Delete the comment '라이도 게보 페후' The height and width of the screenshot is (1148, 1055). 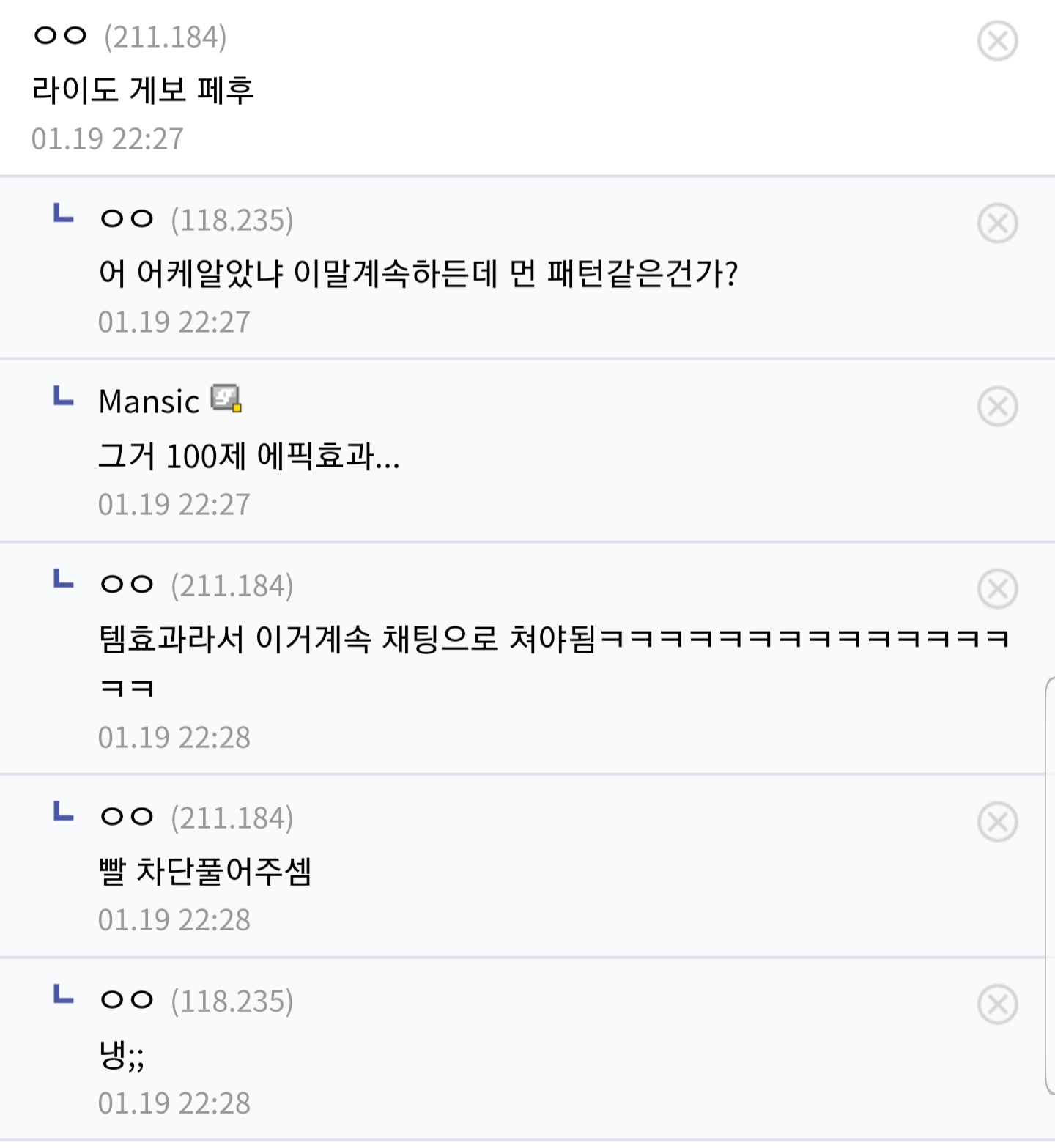(x=997, y=40)
